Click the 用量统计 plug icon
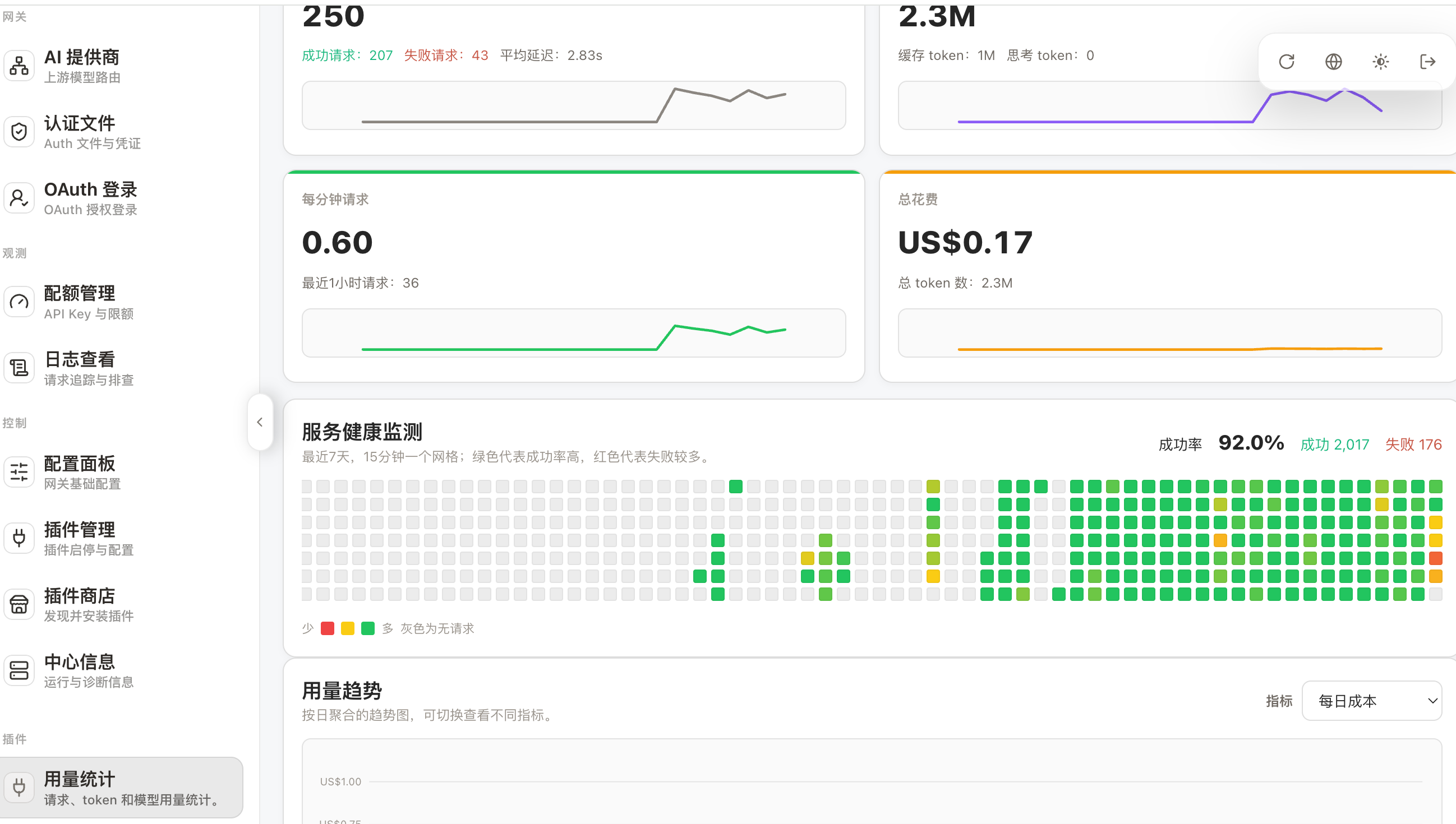The width and height of the screenshot is (1456, 824). [19, 787]
